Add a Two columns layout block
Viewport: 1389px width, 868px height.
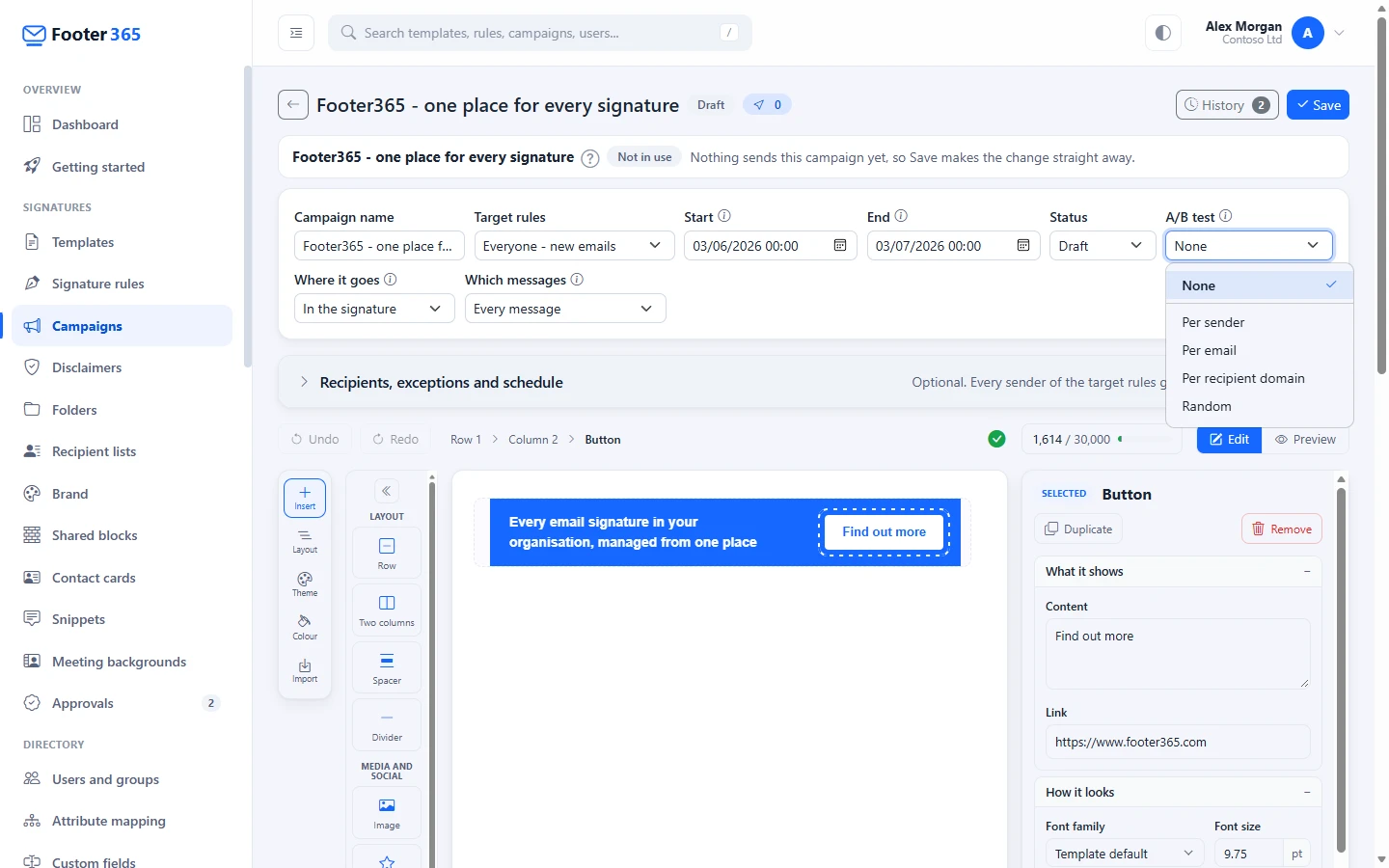[387, 610]
